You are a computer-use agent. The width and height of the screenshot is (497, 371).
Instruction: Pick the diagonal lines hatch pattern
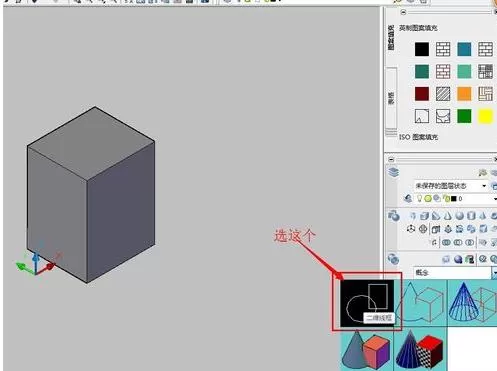pyautogui.click(x=443, y=94)
